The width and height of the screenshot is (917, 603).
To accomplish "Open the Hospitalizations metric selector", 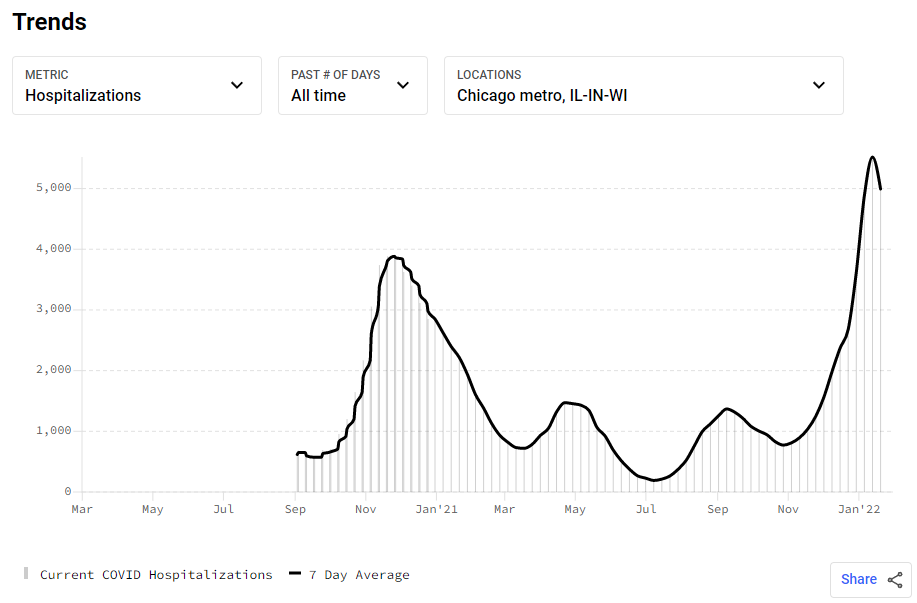I will click(x=137, y=86).
